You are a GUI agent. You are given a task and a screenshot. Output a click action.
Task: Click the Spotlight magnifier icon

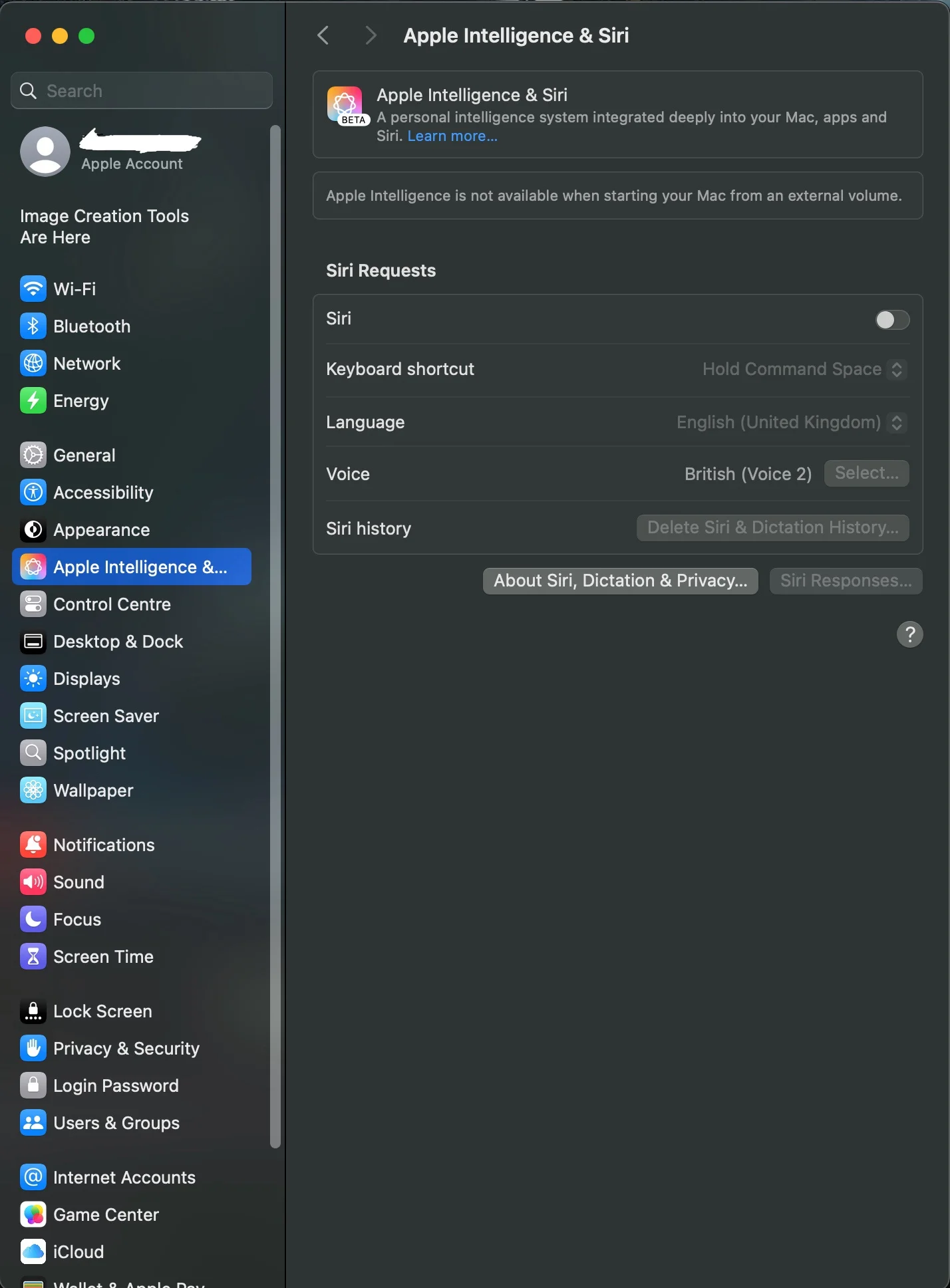coord(33,753)
